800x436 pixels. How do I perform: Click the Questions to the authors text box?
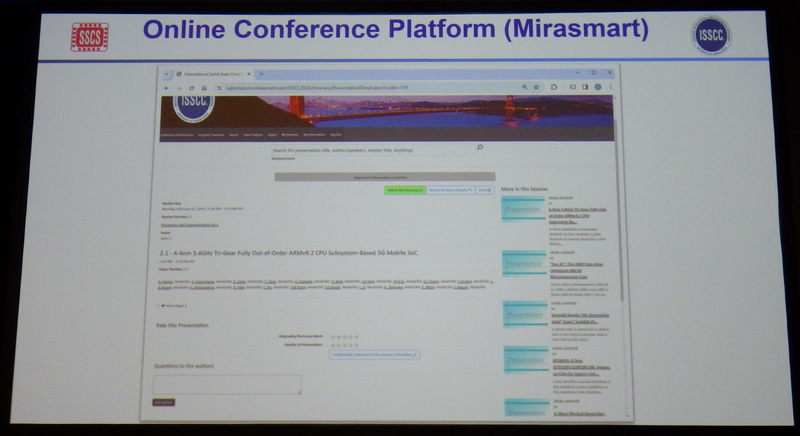point(227,384)
